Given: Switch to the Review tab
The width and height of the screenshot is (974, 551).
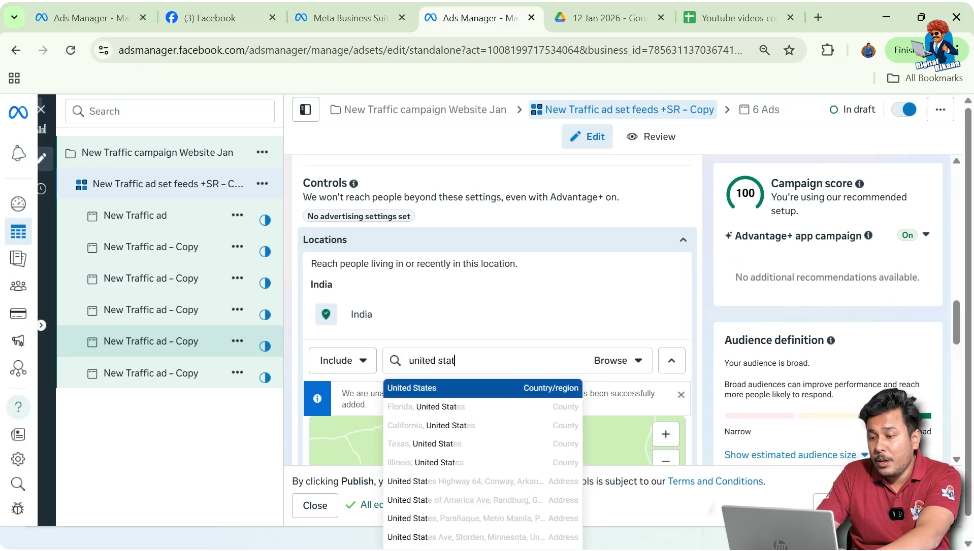Looking at the screenshot, I should pyautogui.click(x=651, y=137).
